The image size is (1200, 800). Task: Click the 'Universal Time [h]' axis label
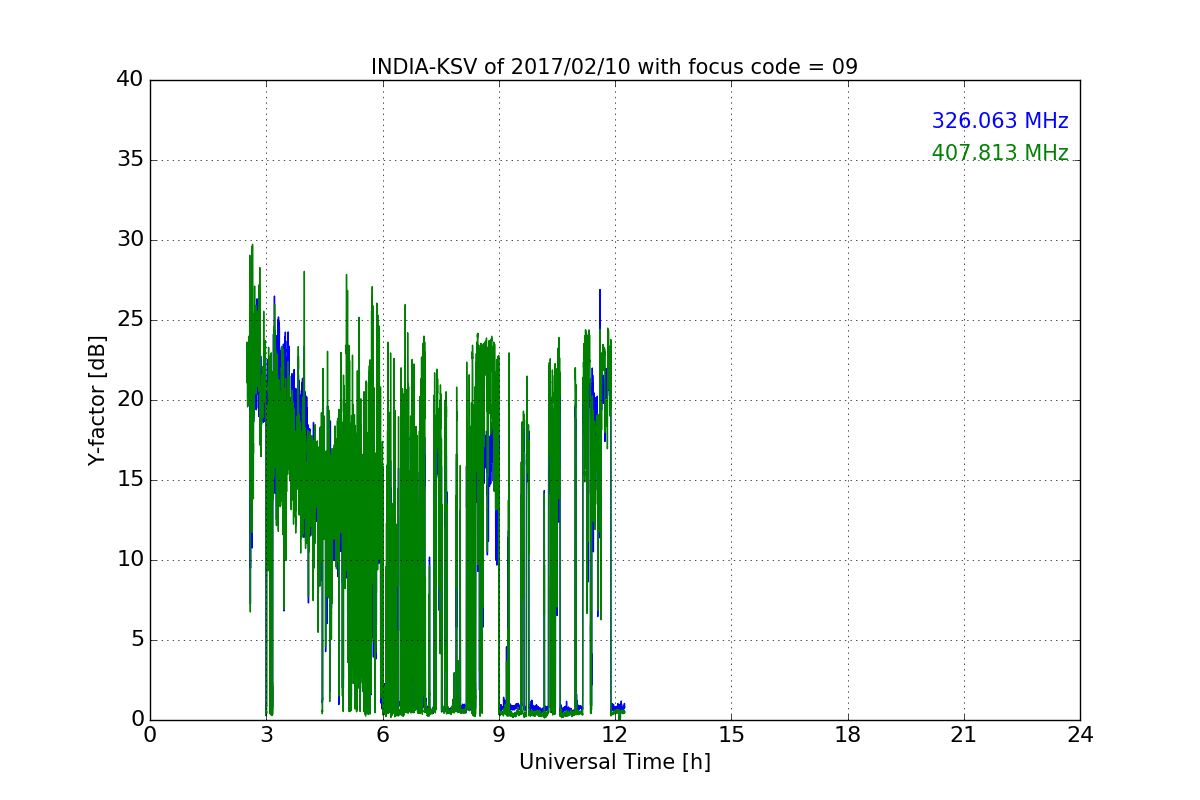tap(615, 762)
